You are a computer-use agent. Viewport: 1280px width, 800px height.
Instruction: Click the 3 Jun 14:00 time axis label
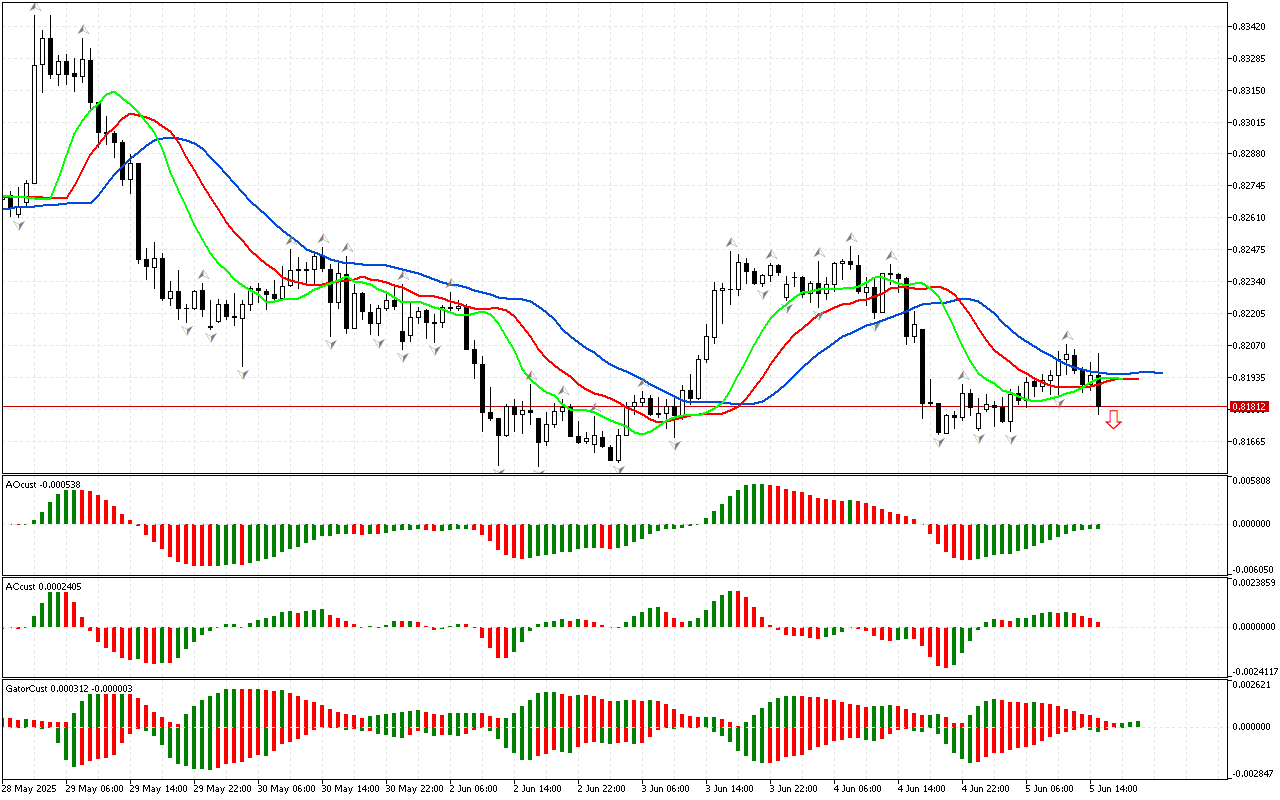coord(730,789)
